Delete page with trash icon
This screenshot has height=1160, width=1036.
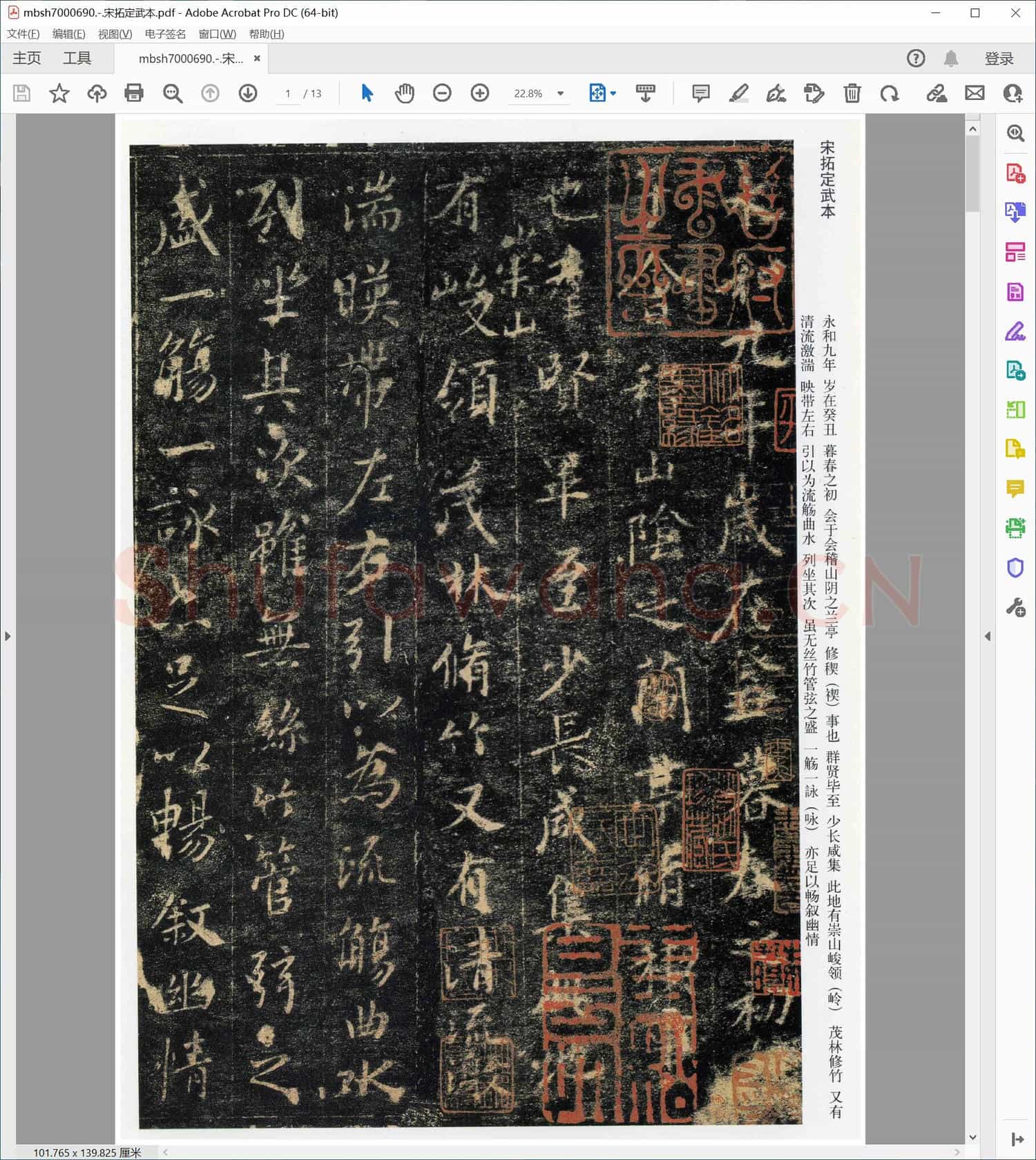852,93
